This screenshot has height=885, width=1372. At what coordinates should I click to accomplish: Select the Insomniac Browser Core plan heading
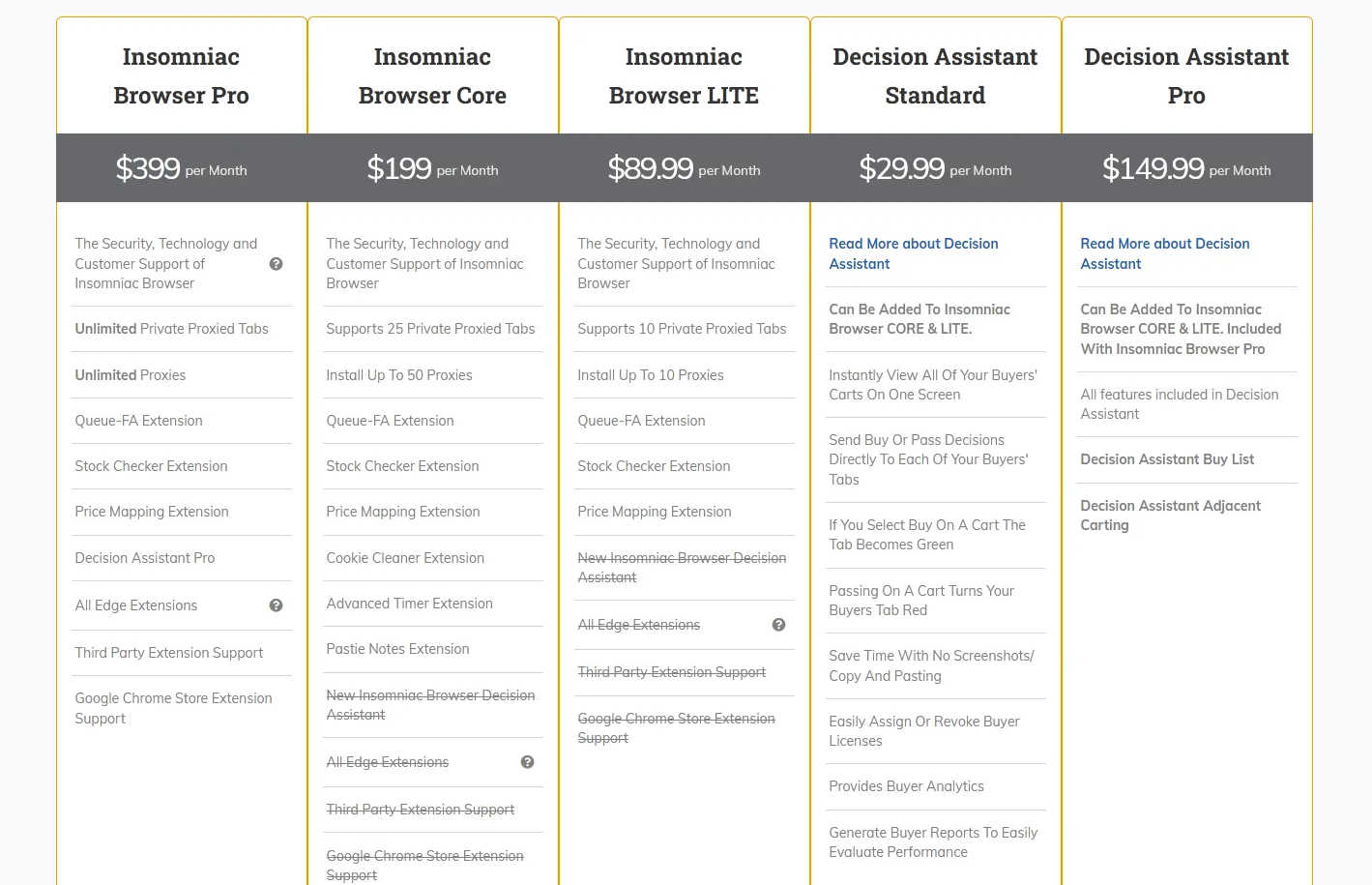[432, 76]
